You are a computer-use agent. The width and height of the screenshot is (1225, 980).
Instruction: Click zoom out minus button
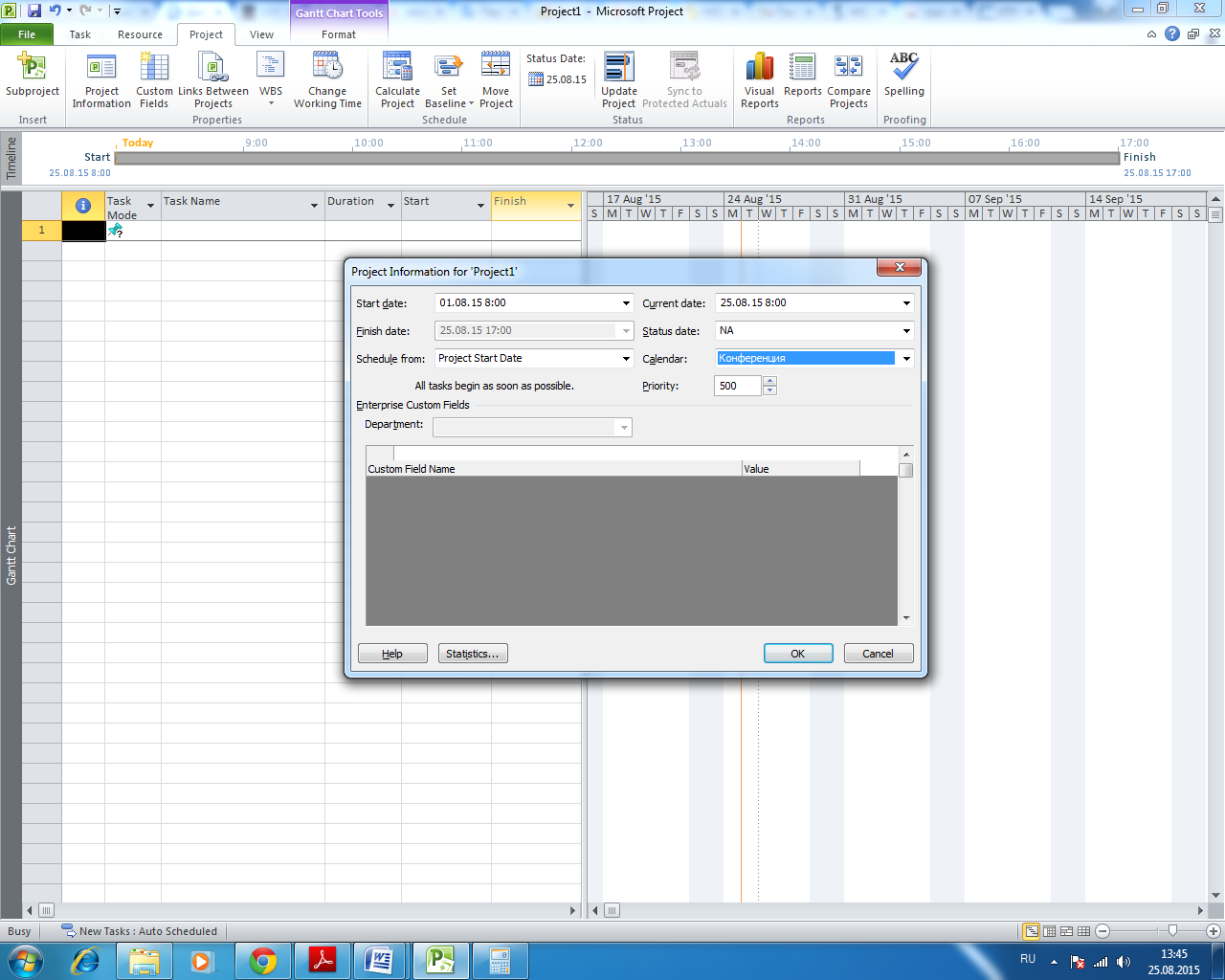[1102, 931]
